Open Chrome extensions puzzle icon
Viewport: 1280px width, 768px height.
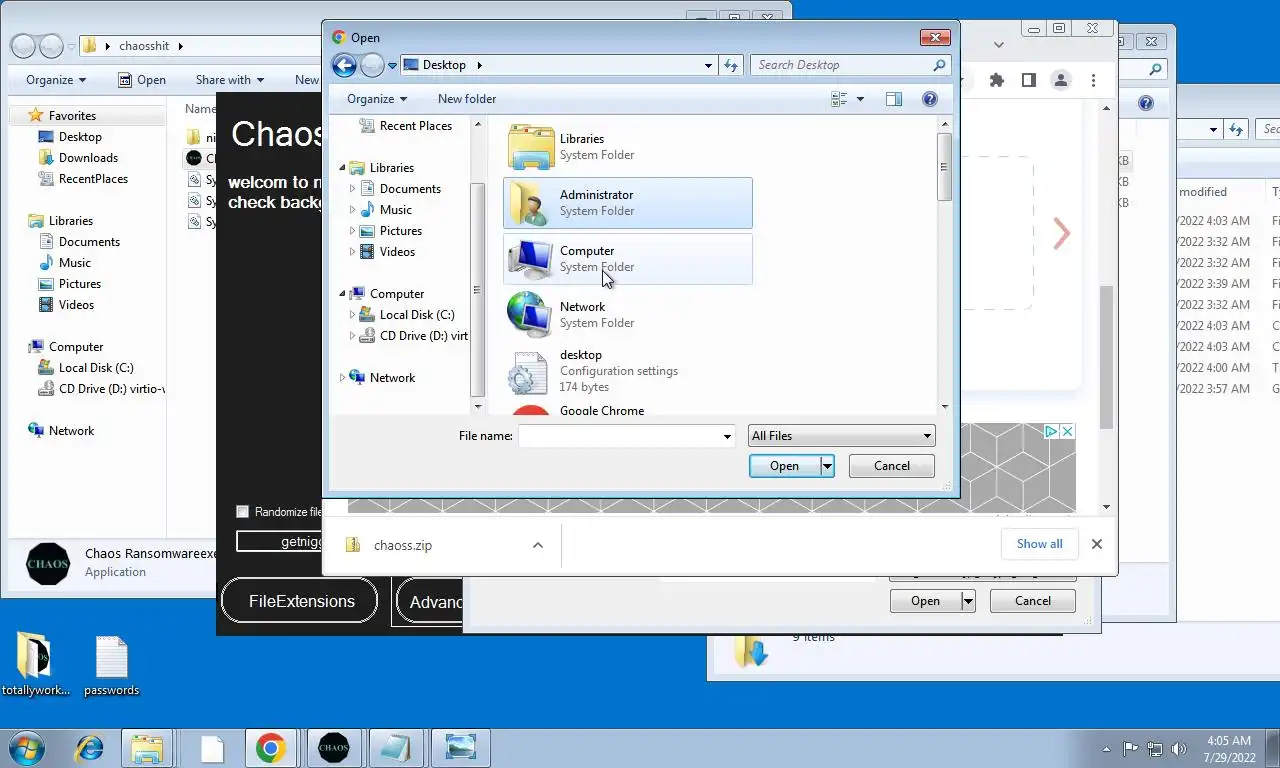click(x=996, y=80)
